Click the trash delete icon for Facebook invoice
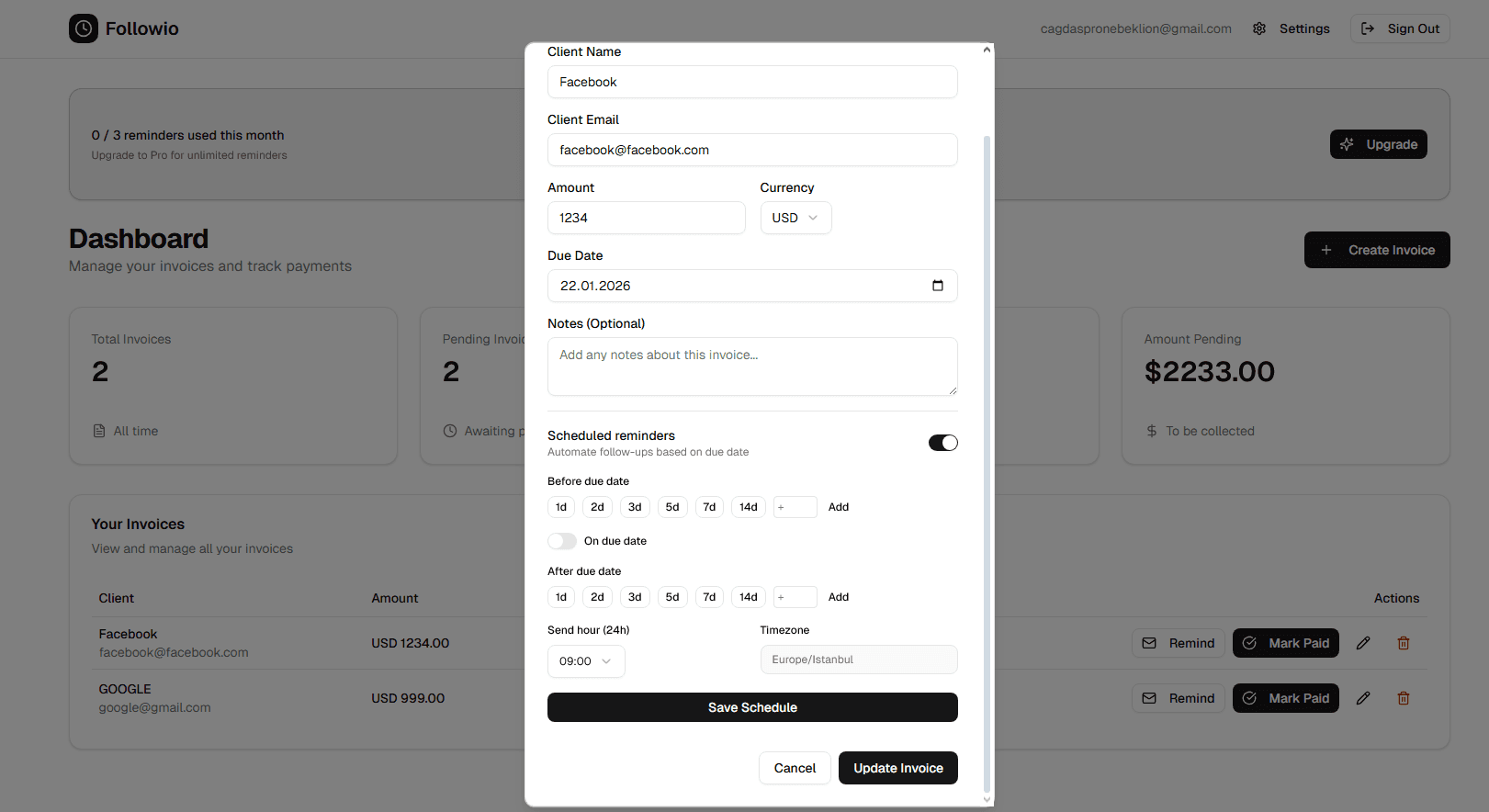The image size is (1489, 812). click(1404, 643)
